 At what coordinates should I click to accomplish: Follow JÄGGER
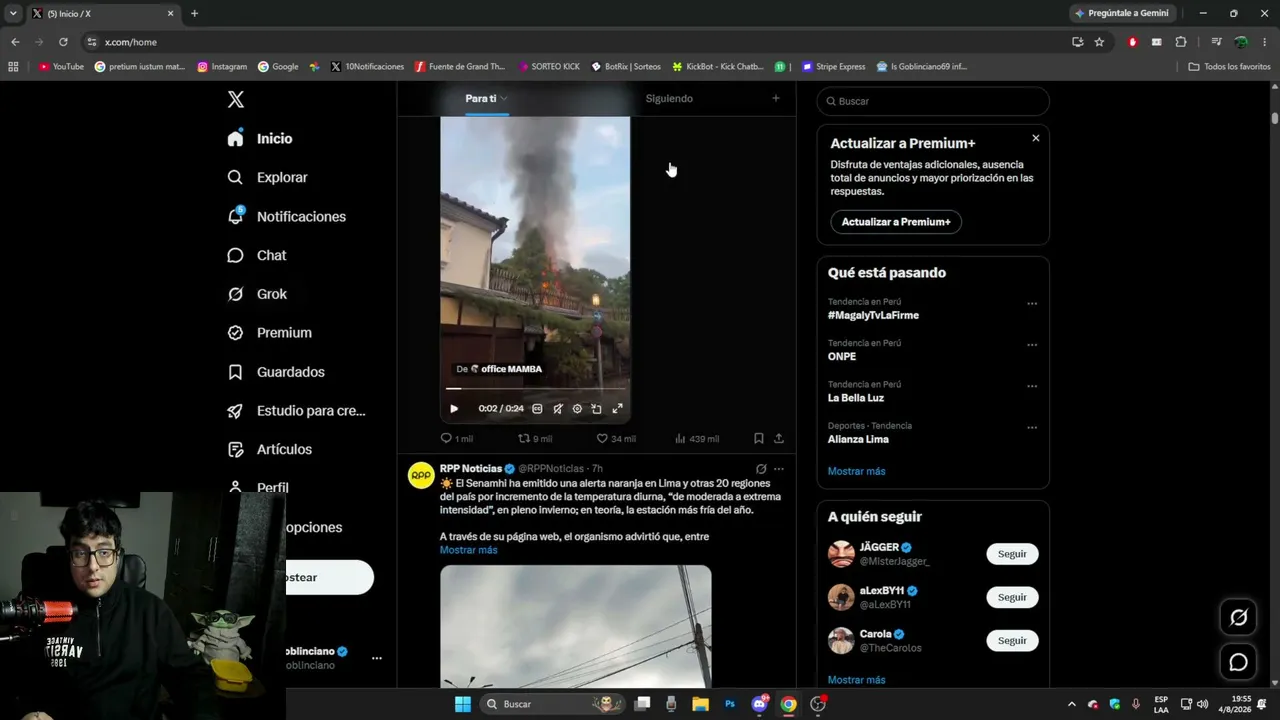pyautogui.click(x=1012, y=554)
